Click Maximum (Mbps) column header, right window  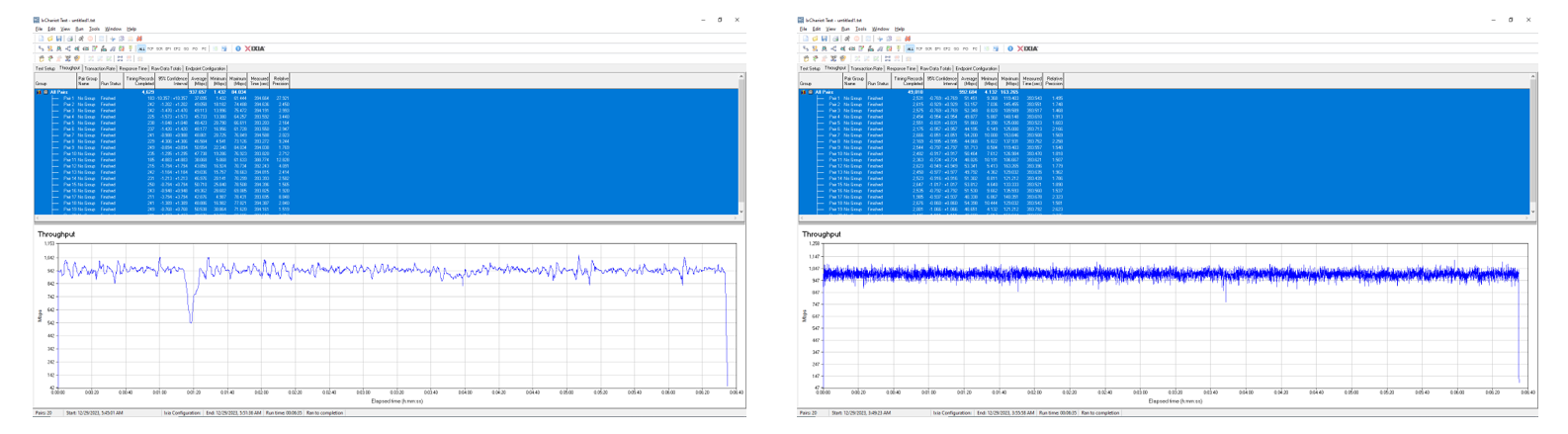click(1008, 81)
